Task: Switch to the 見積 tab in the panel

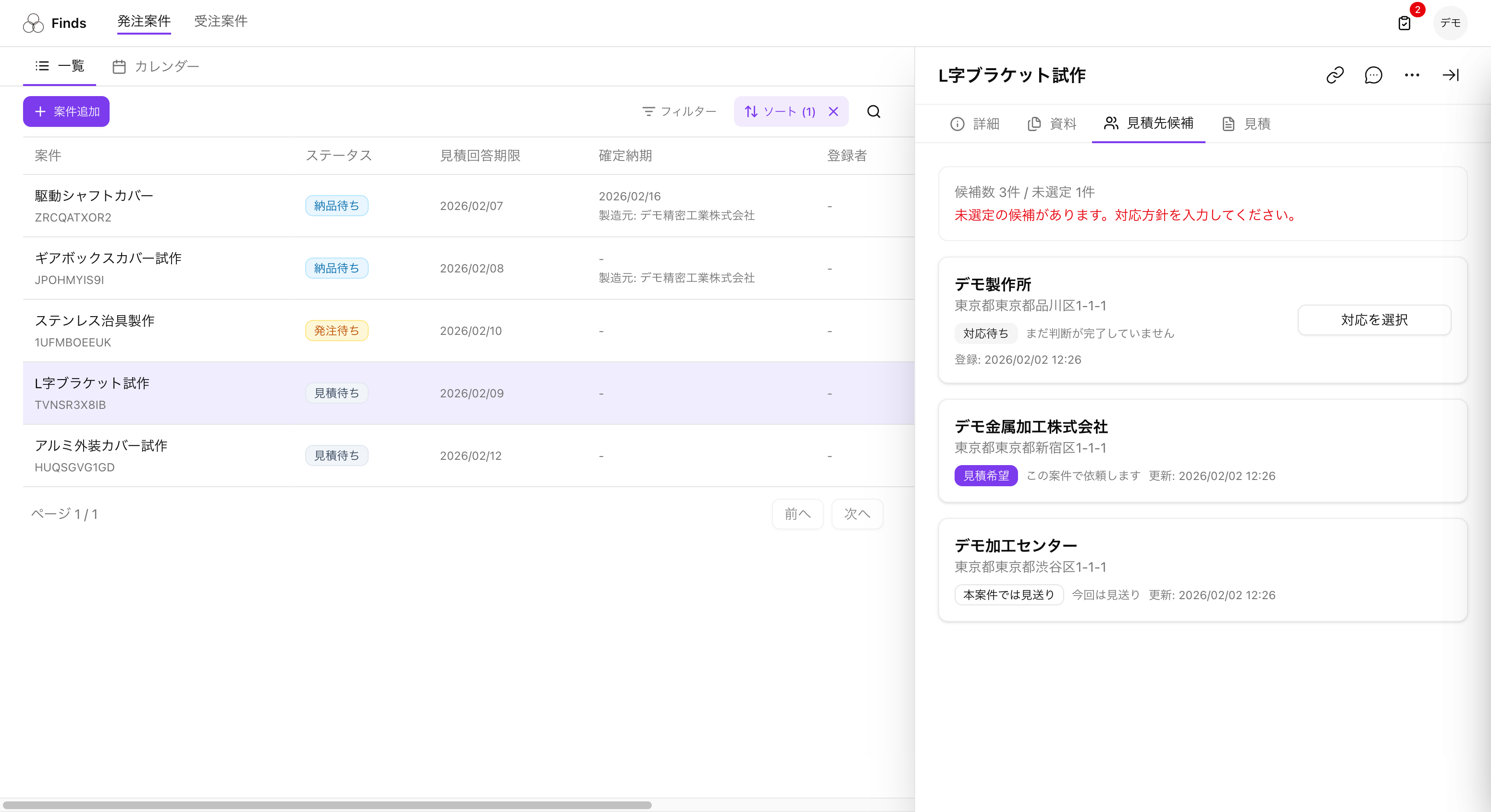Action: 1246,124
